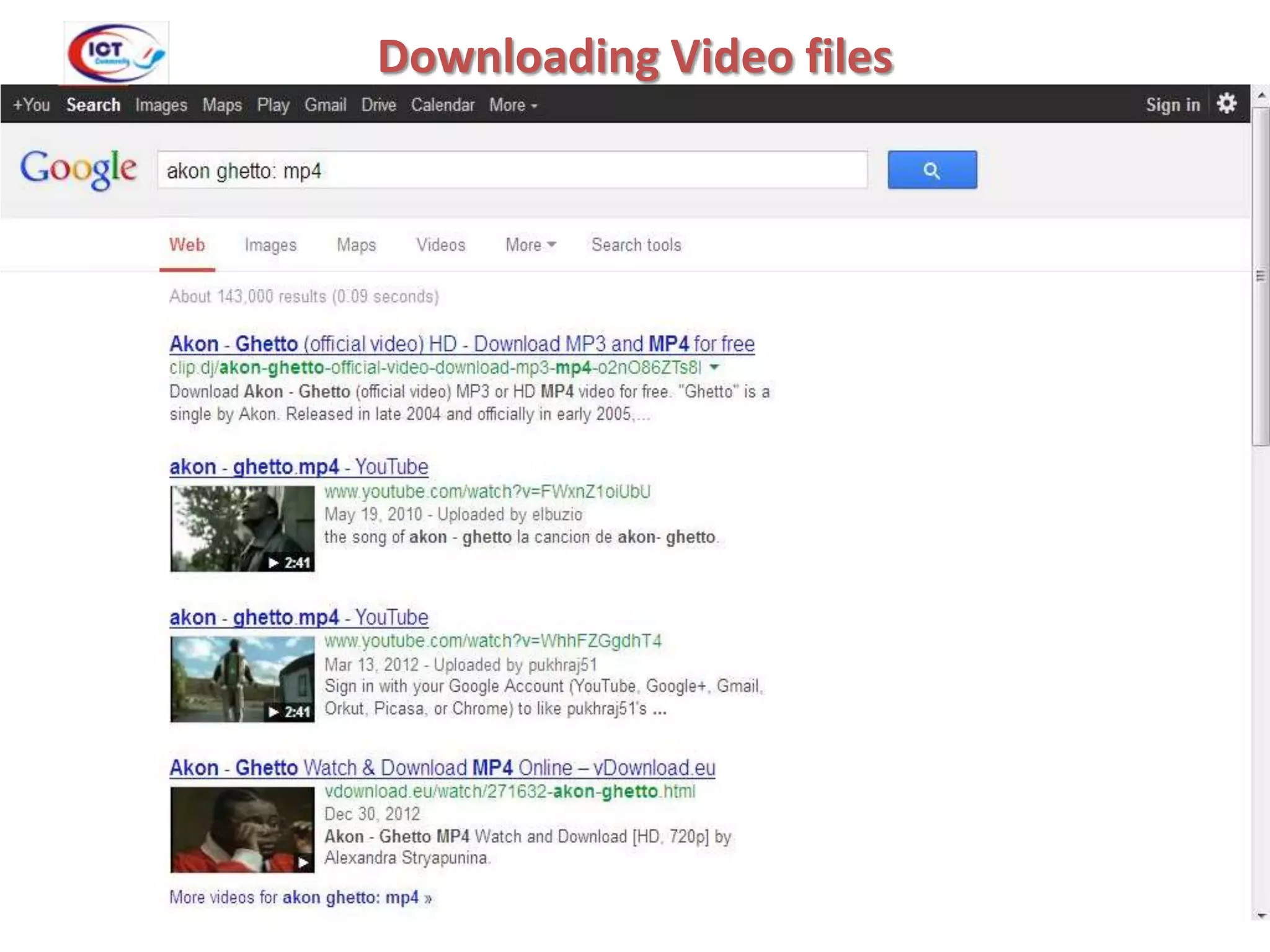Click More videos for akon ghetto: mp4
This screenshot has height=952, width=1270.
301,897
